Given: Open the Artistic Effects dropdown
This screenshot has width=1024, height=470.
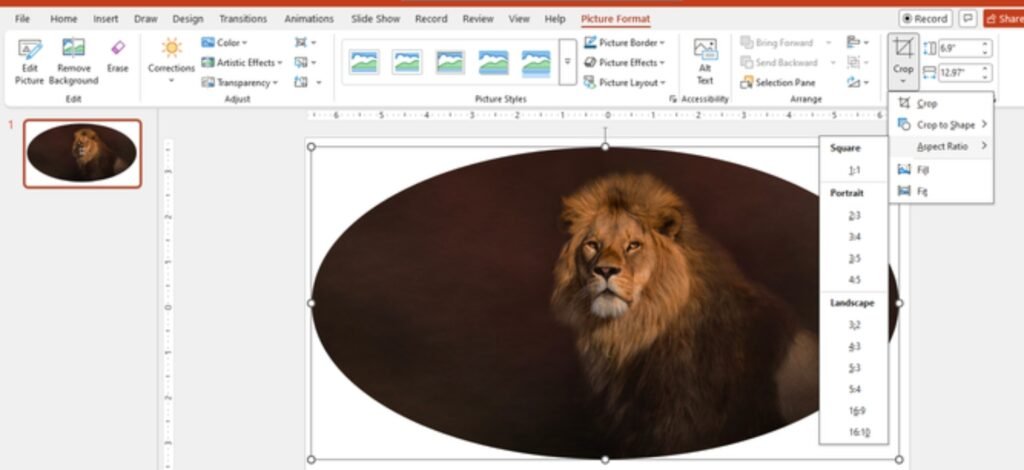Looking at the screenshot, I should (x=242, y=63).
